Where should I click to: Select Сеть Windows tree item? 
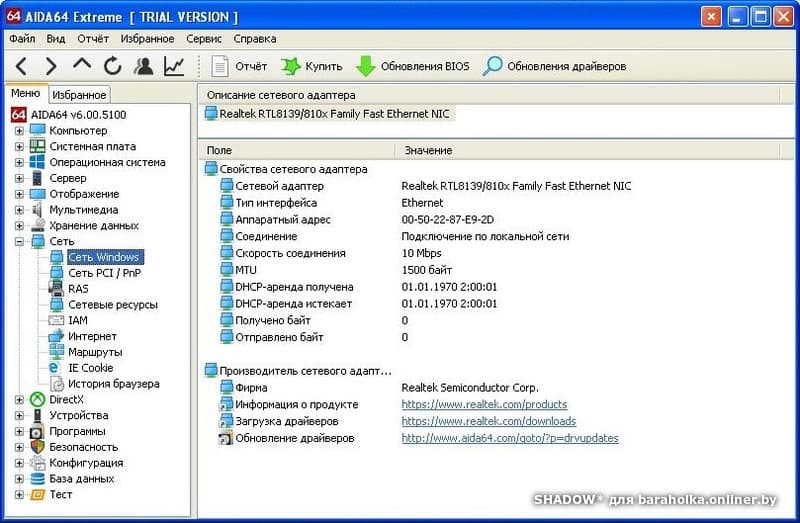[x=105, y=257]
